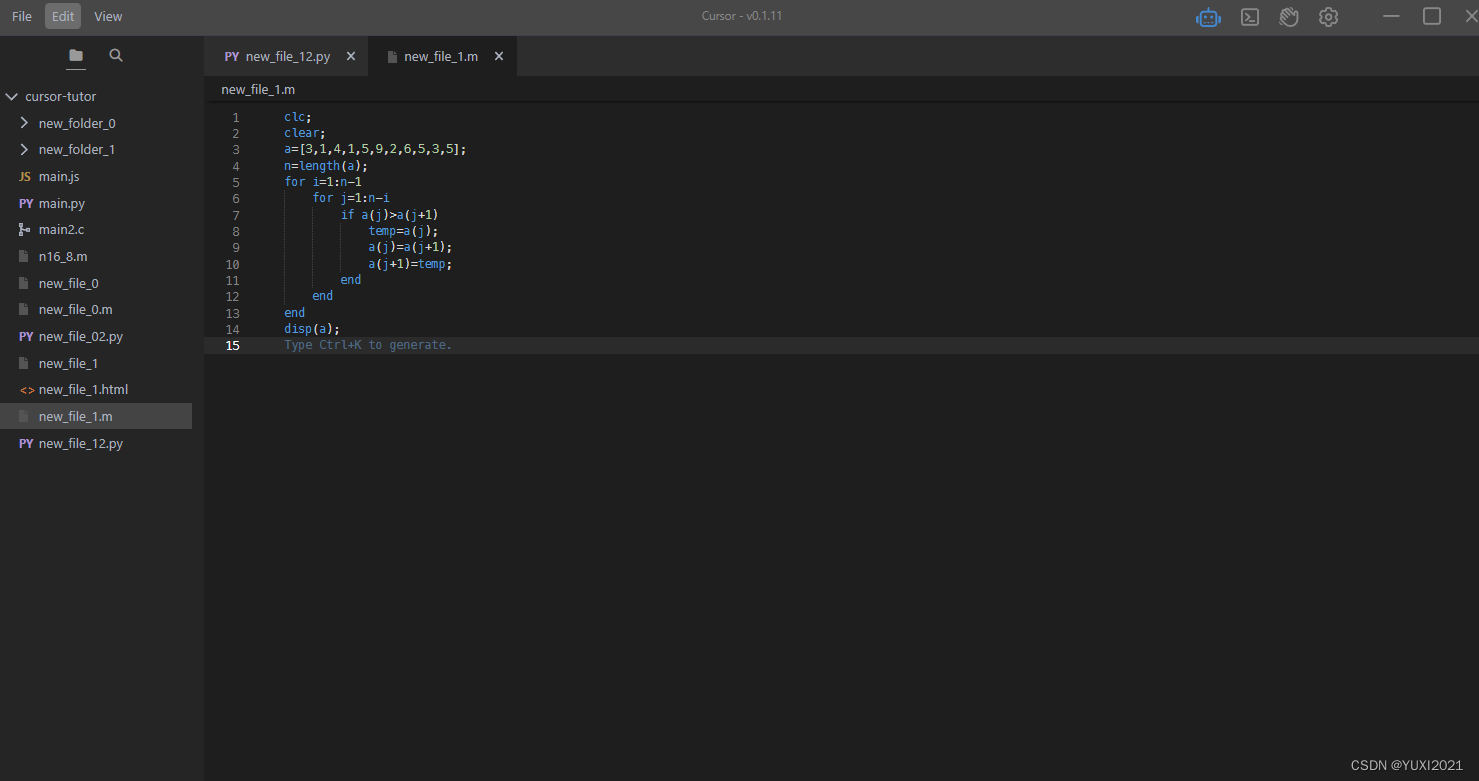Screen dimensions: 1479x781
Task: Open the File menu
Action: [22, 16]
